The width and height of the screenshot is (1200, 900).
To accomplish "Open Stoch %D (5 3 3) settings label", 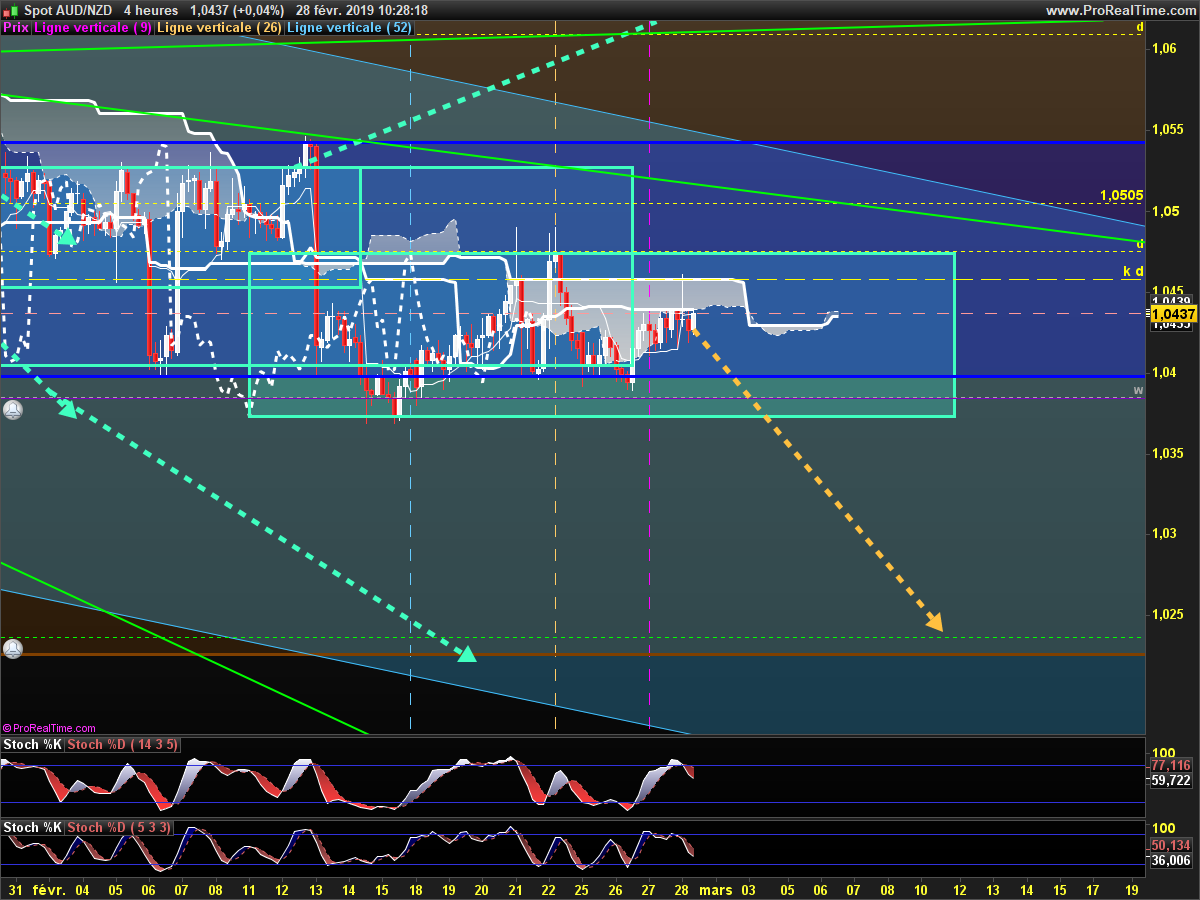I will coord(117,828).
